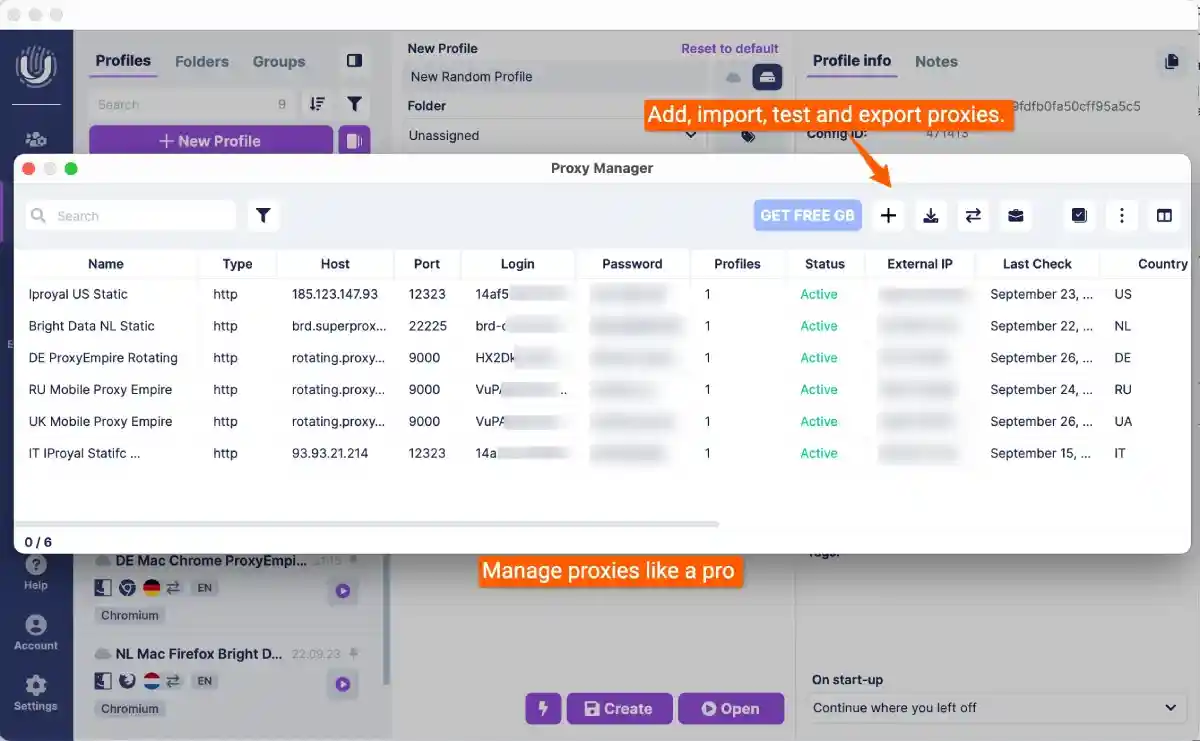Expand the Unassigned folder dropdown

pos(690,135)
